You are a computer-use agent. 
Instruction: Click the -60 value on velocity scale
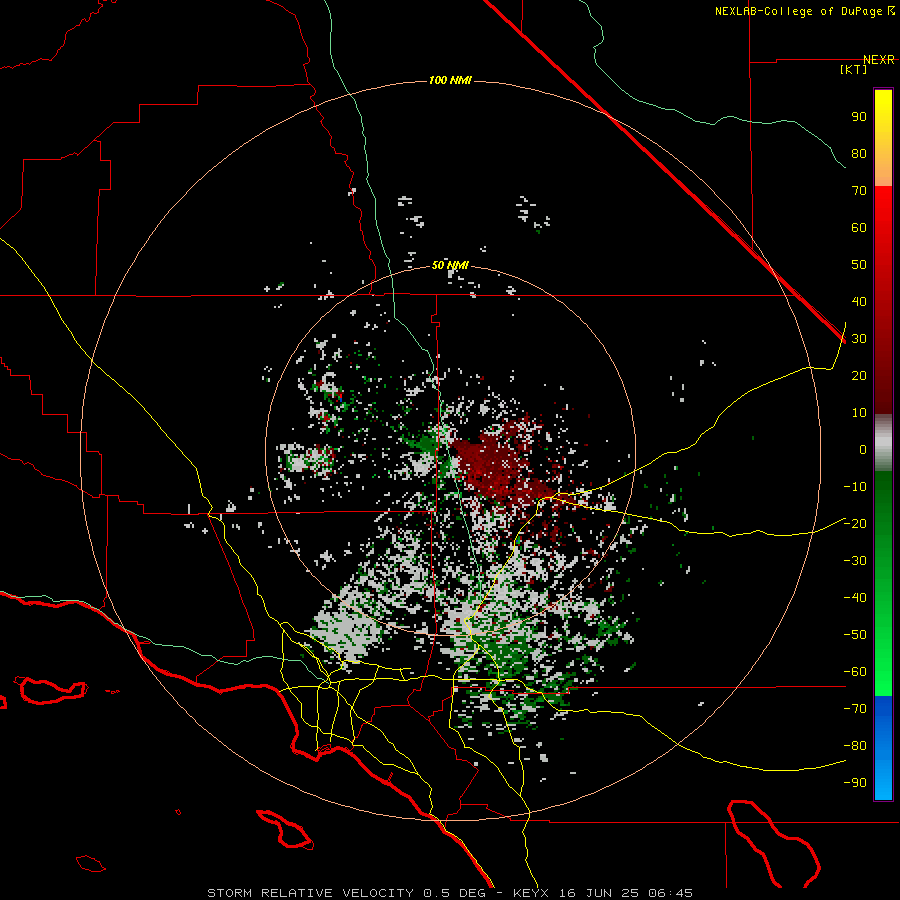pos(855,672)
